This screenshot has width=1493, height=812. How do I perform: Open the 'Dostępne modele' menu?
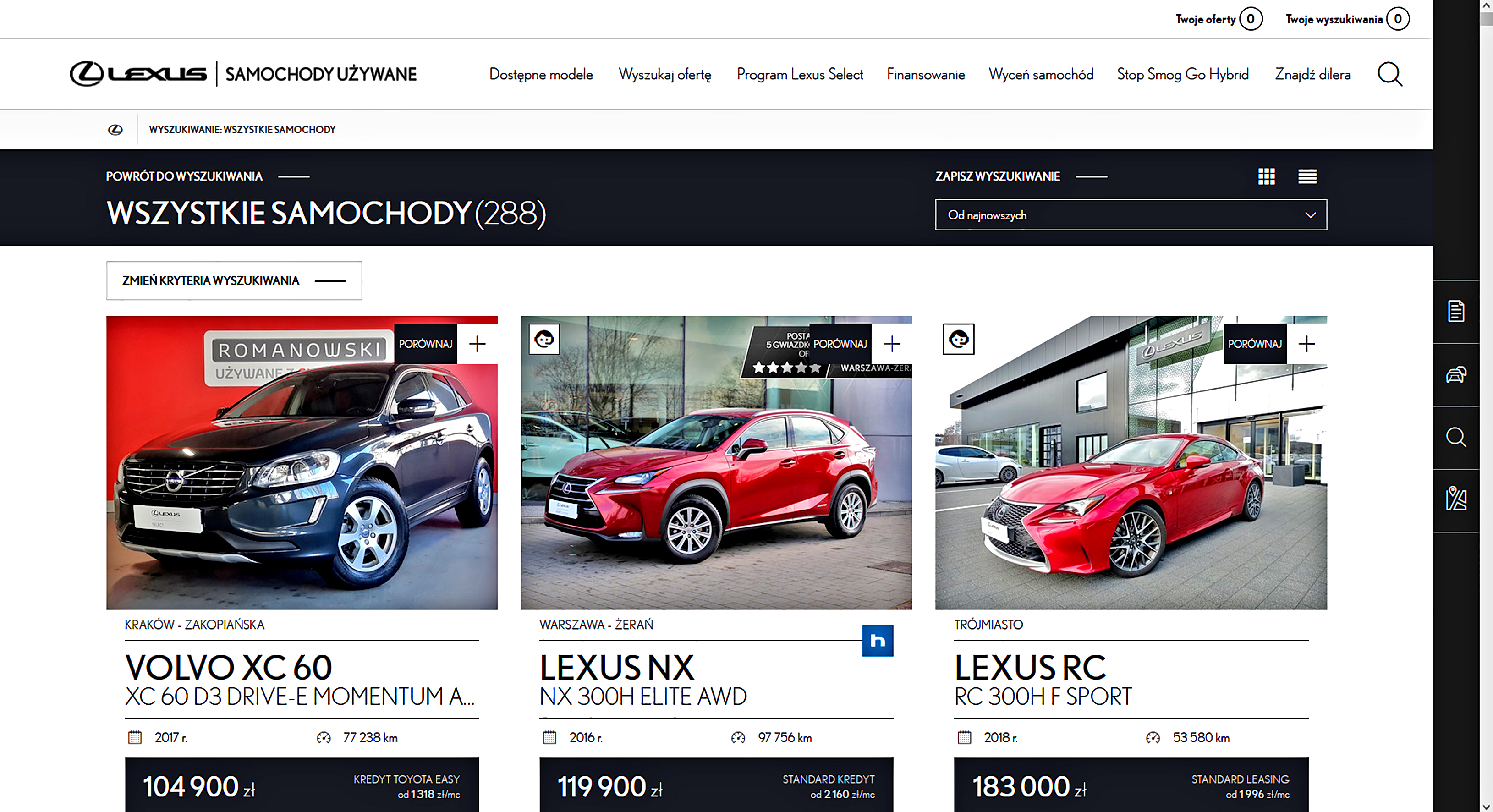[x=541, y=75]
